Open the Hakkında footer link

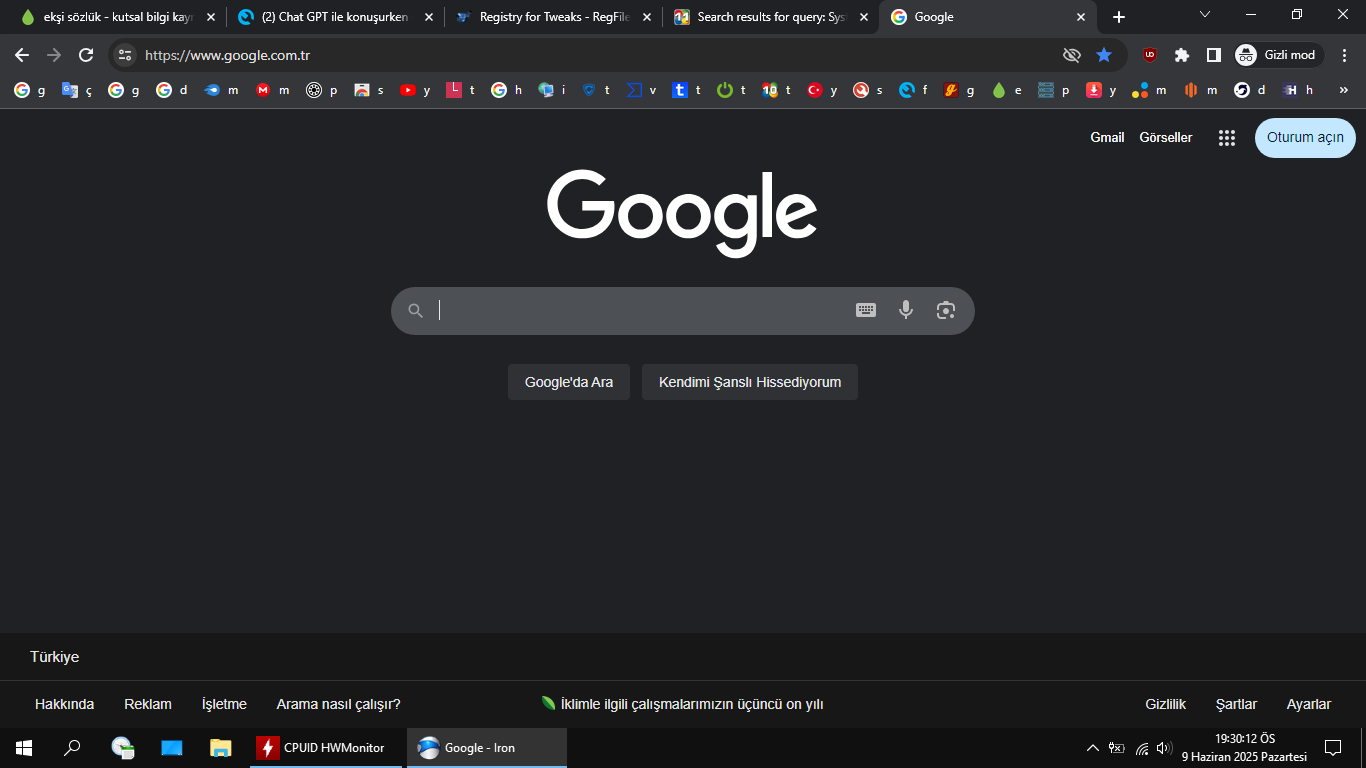tap(64, 704)
